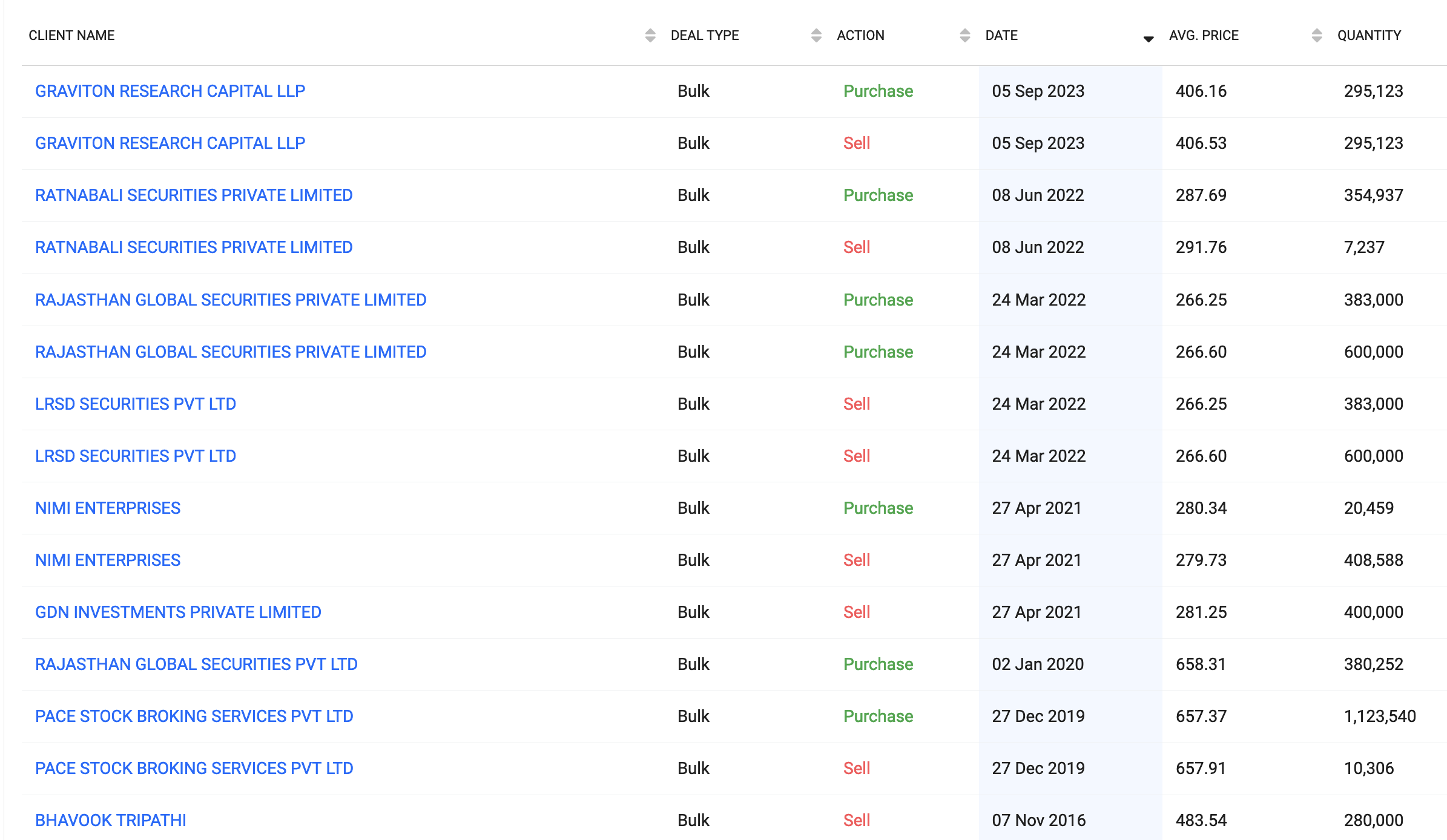This screenshot has height=840, width=1447.
Task: Select the 380,252 quantity cell
Action: 1374,664
